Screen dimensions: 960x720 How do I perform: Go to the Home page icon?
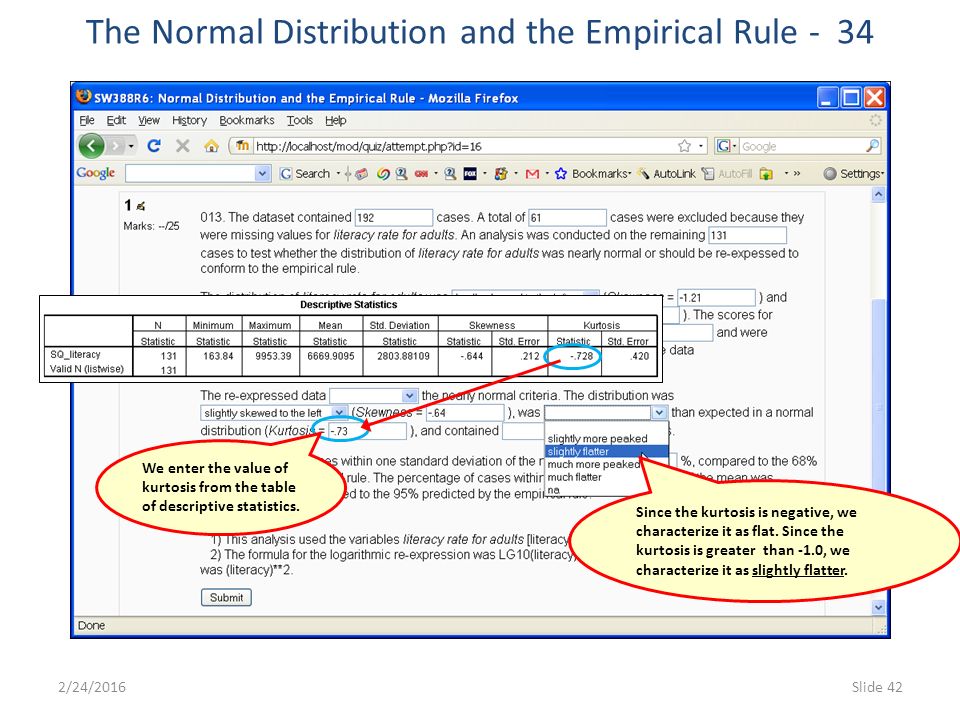[x=211, y=146]
